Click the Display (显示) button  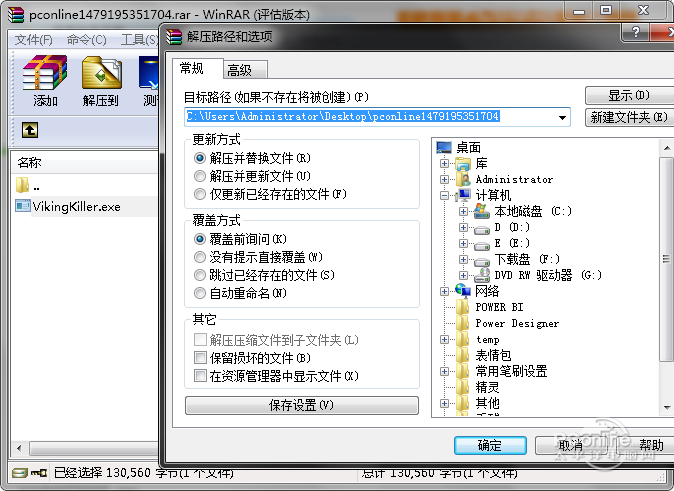pyautogui.click(x=629, y=95)
